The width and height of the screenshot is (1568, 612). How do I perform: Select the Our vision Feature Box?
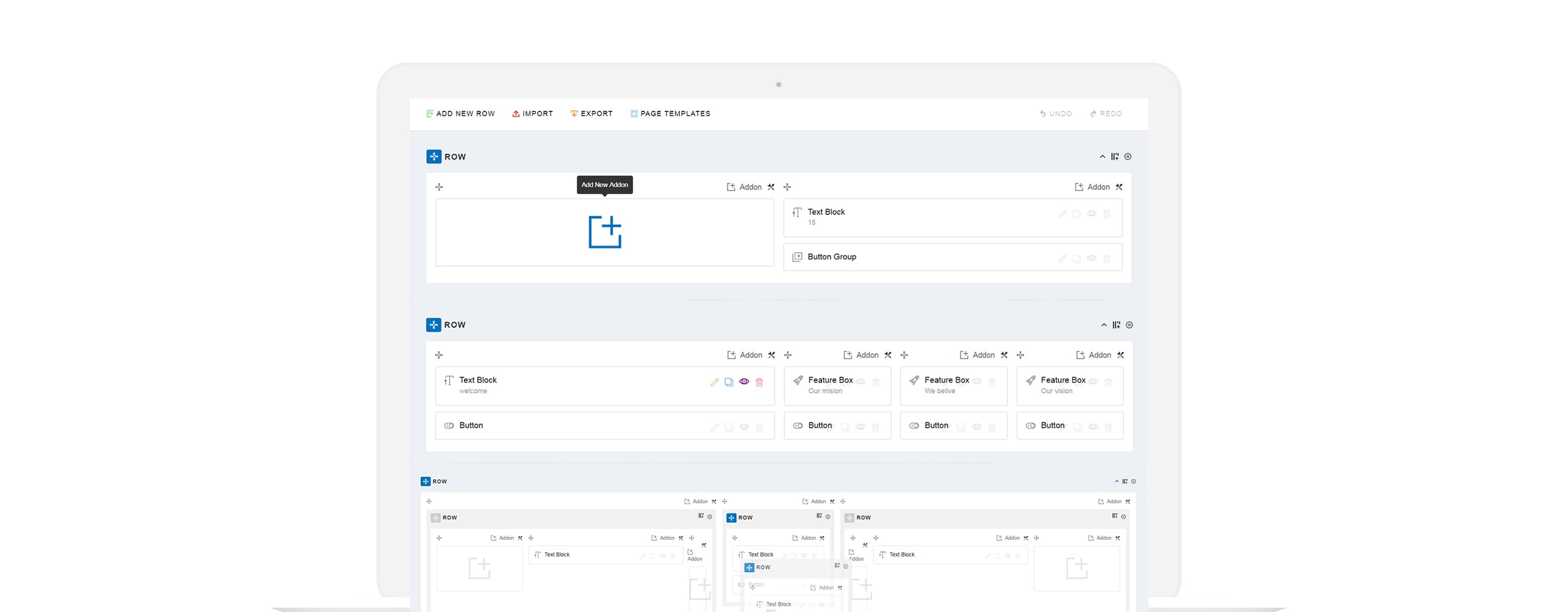pyautogui.click(x=1070, y=386)
